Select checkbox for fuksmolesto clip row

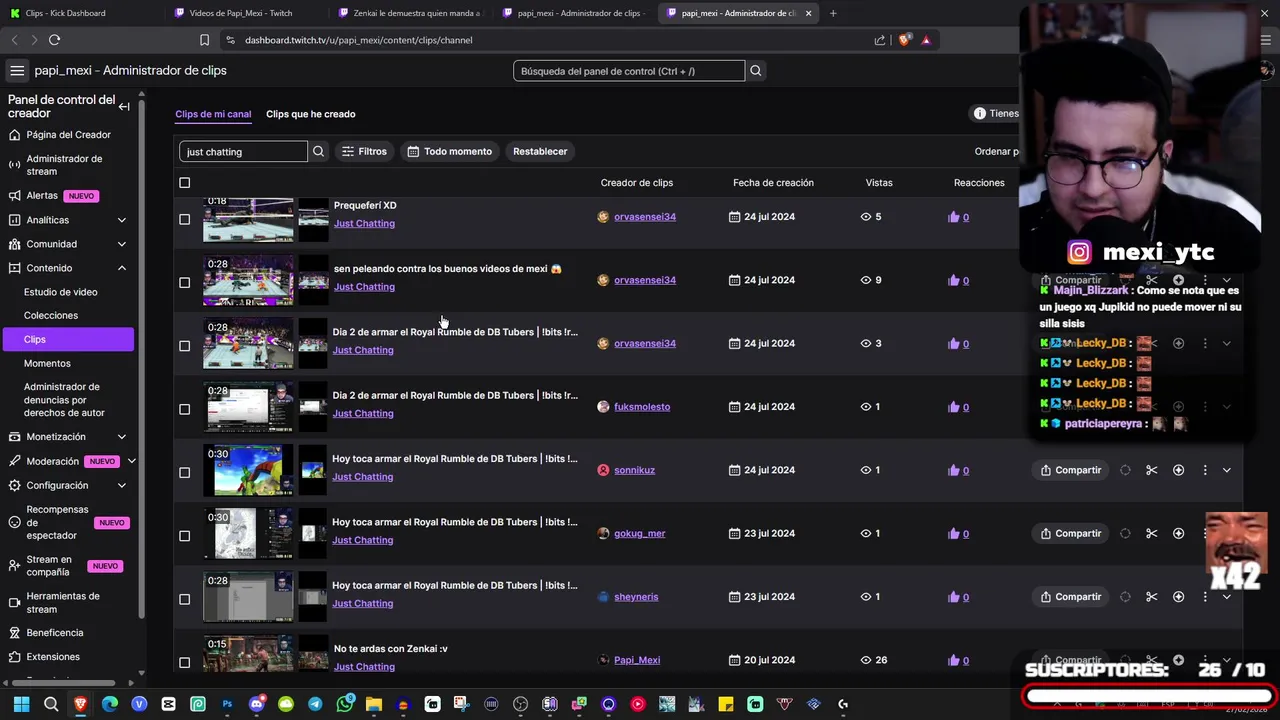coord(184,409)
